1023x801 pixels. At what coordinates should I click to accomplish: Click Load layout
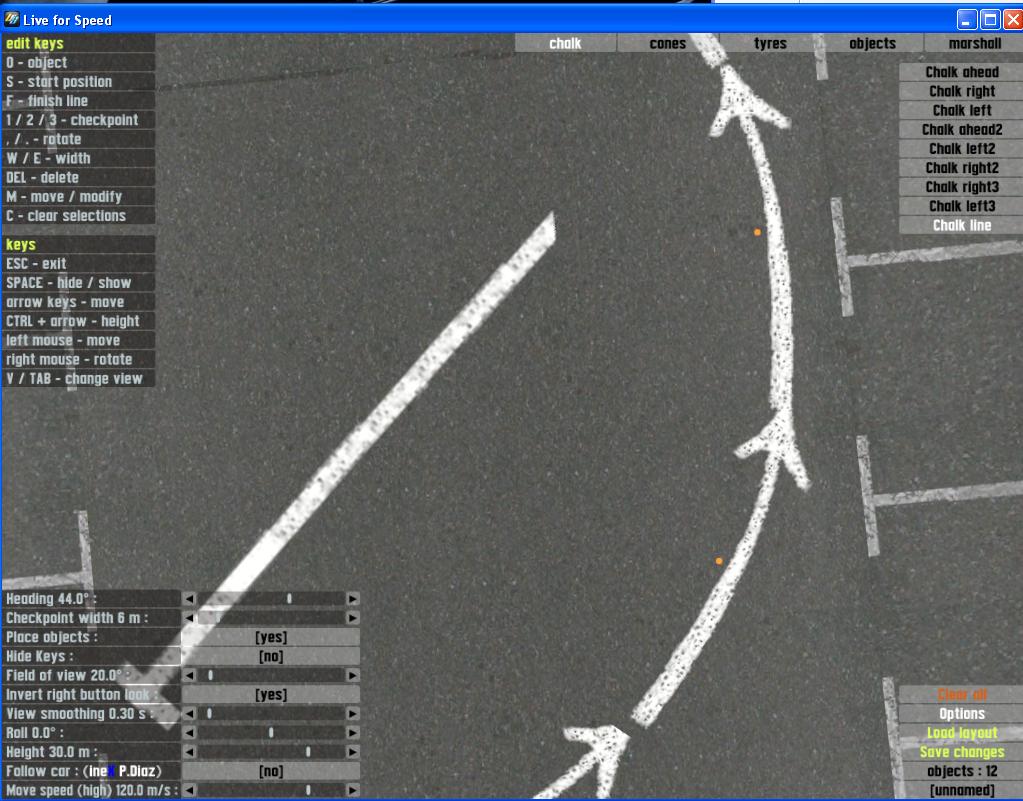click(x=962, y=733)
